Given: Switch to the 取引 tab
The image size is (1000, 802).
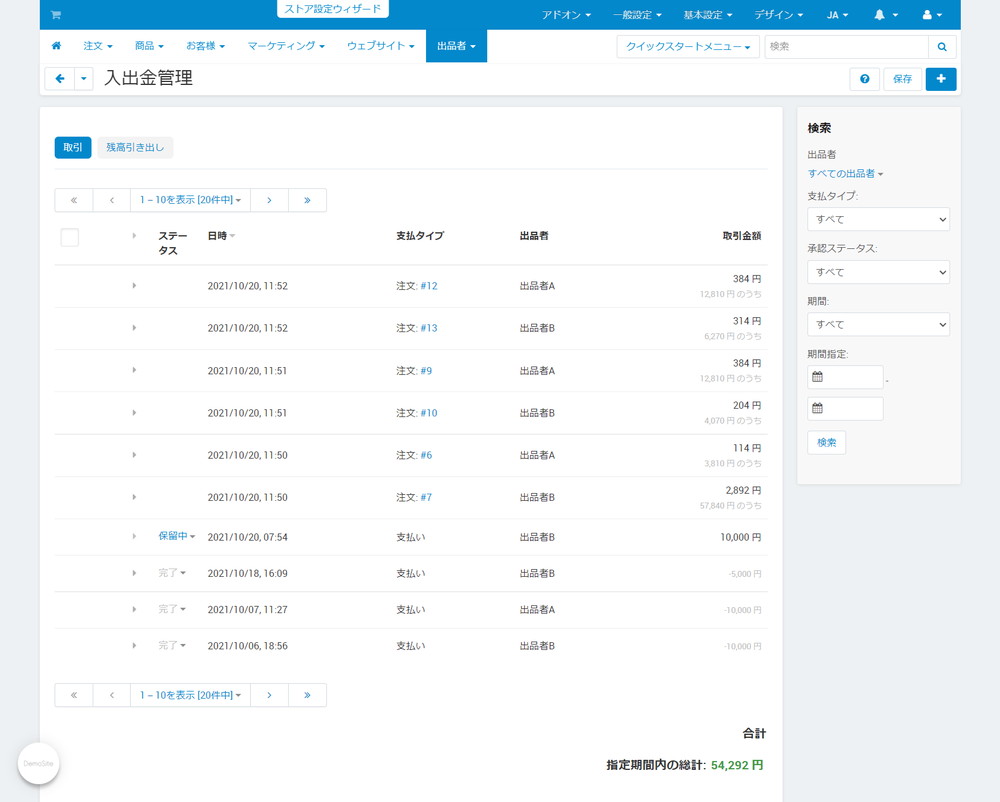Looking at the screenshot, I should point(73,147).
